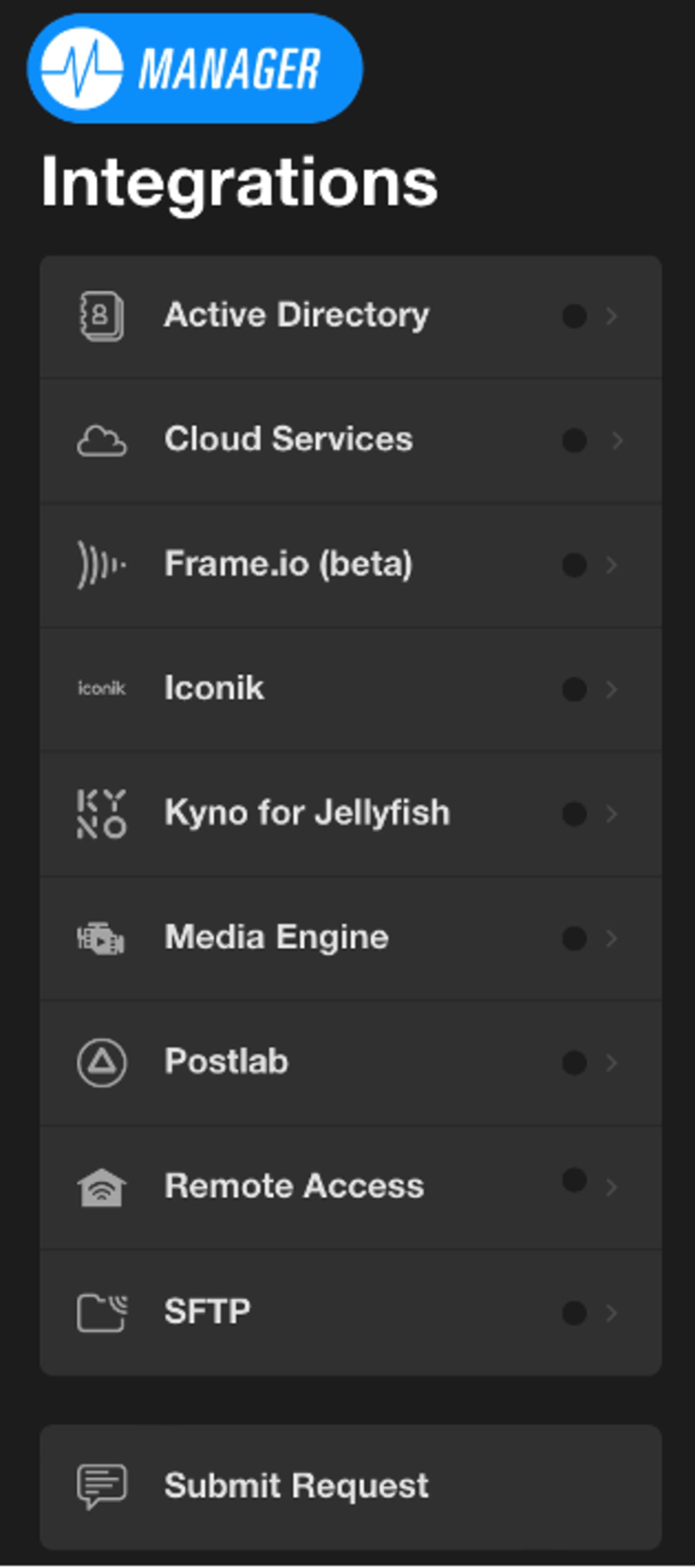Click the SFTP folder icon
Viewport: 695px width, 1568px height.
(x=102, y=1312)
